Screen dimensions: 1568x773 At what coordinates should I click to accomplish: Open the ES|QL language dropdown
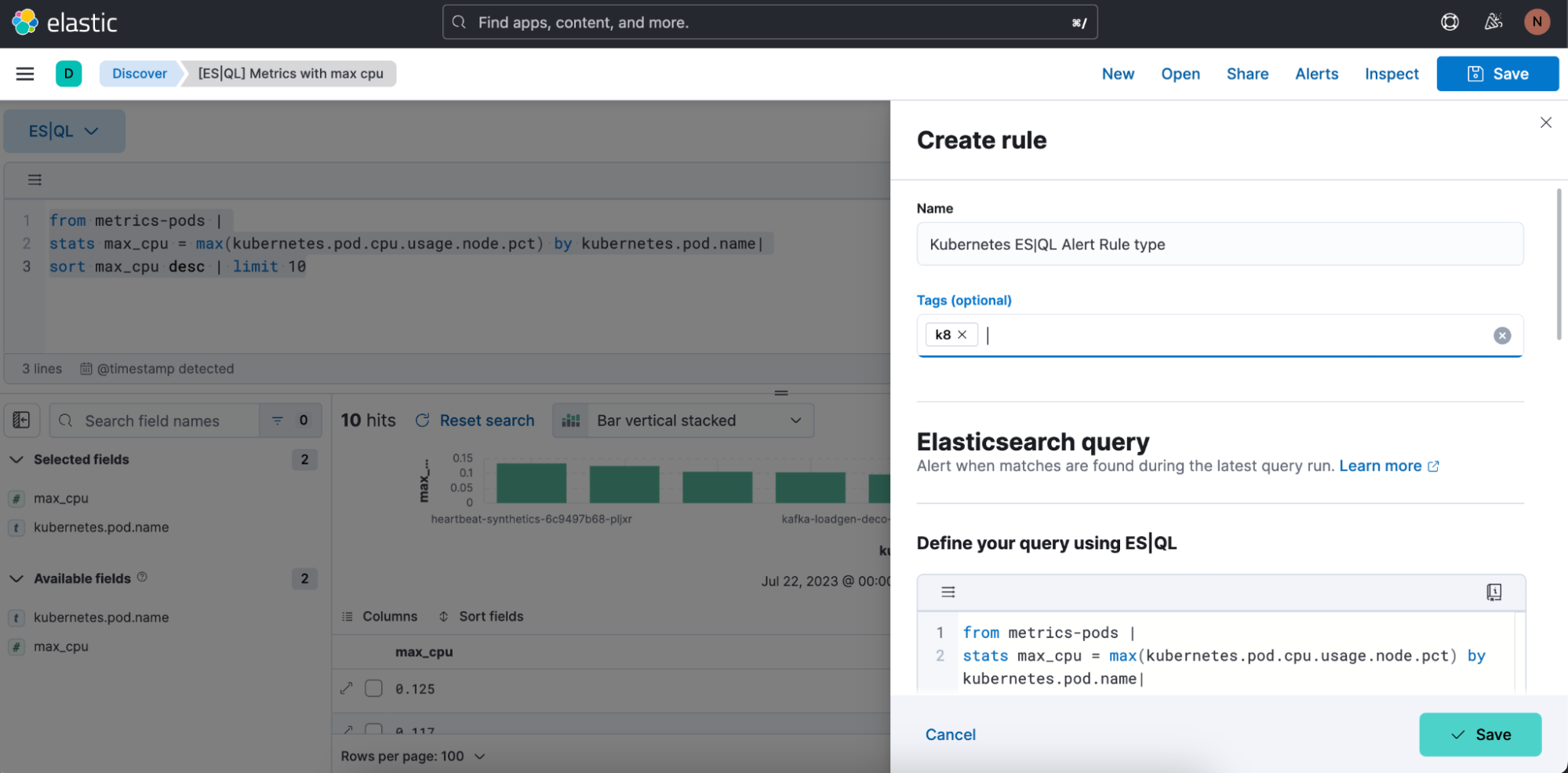click(x=64, y=131)
